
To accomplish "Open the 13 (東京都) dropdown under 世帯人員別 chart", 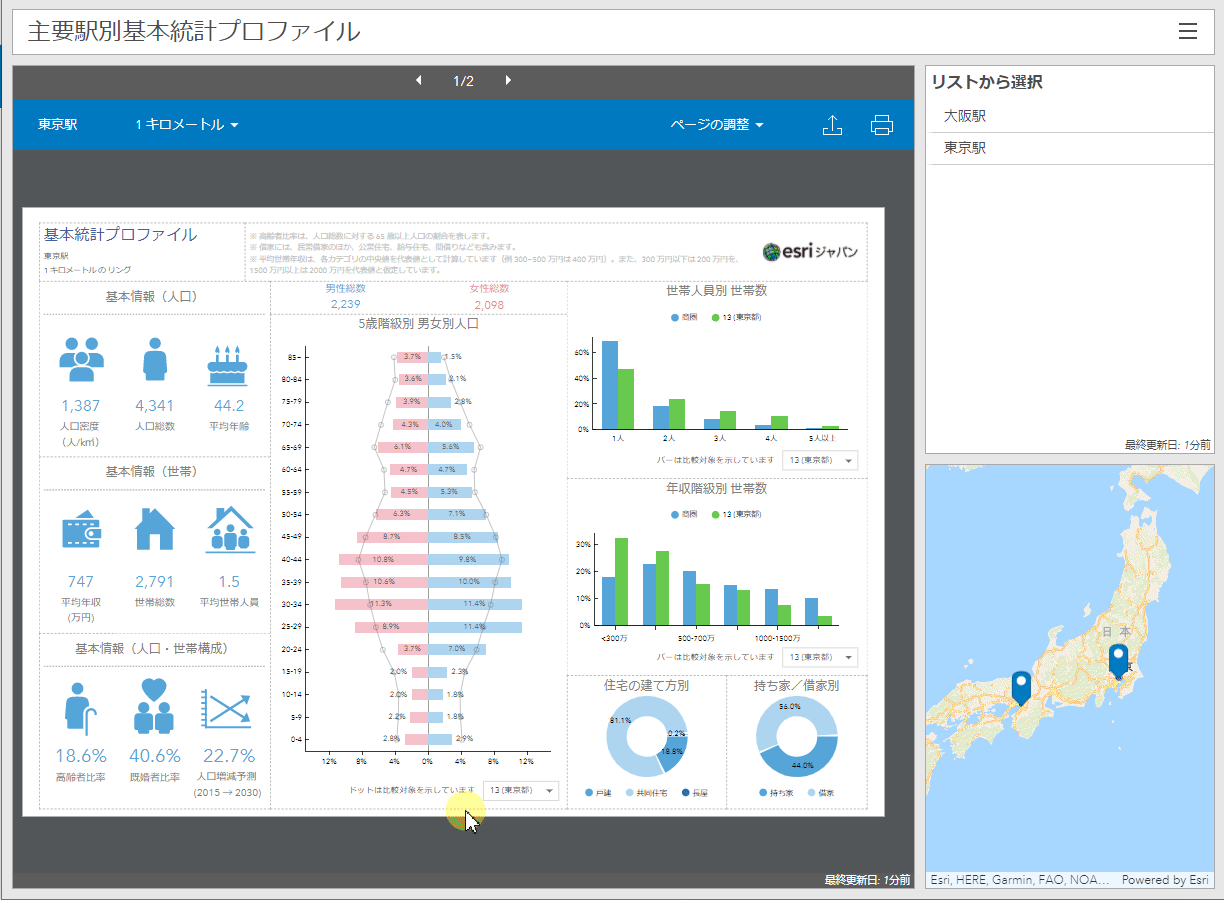I will pyautogui.click(x=820, y=460).
